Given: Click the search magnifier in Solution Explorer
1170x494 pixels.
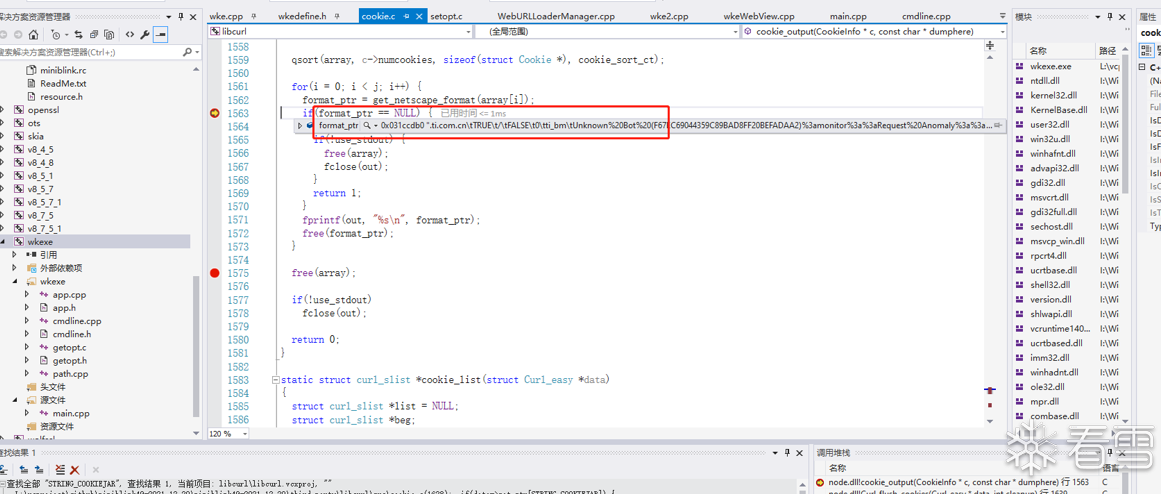Looking at the screenshot, I should pyautogui.click(x=187, y=52).
